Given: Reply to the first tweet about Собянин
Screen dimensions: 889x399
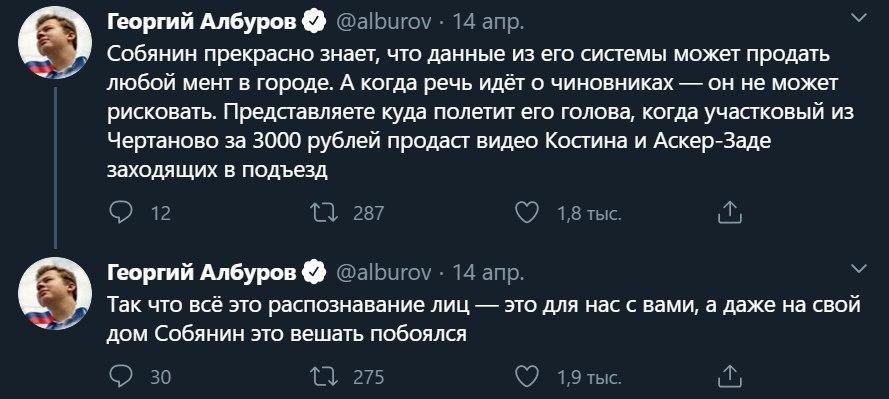Looking at the screenshot, I should click(x=119, y=213).
